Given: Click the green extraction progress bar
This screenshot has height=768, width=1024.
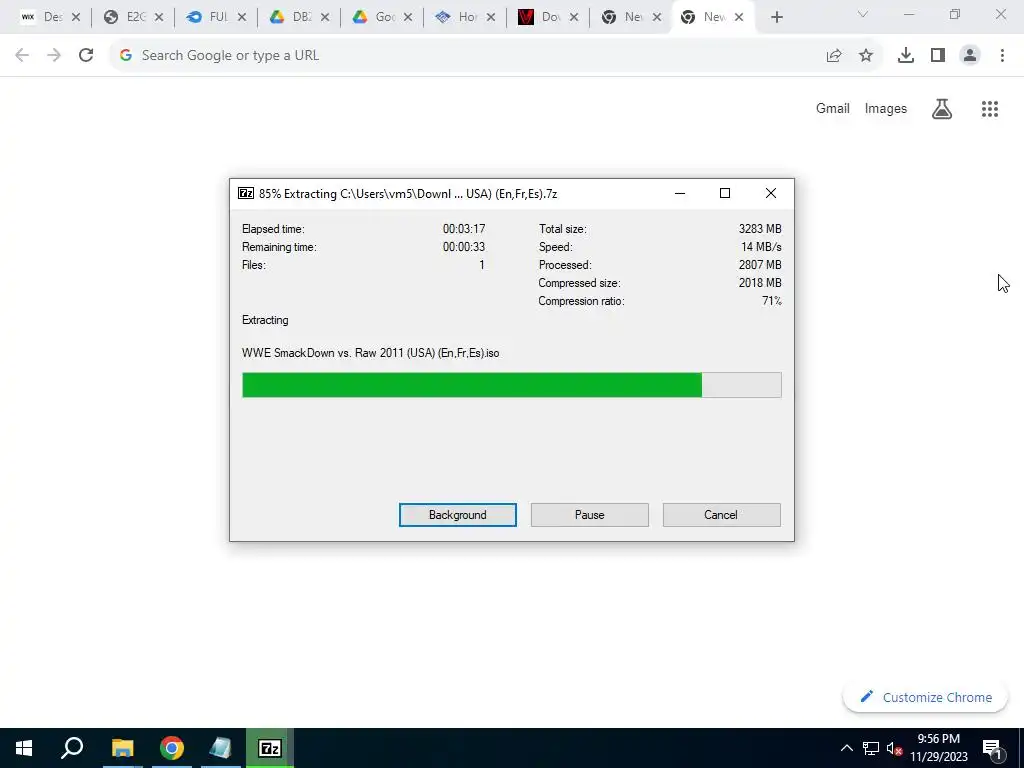Looking at the screenshot, I should point(511,385).
